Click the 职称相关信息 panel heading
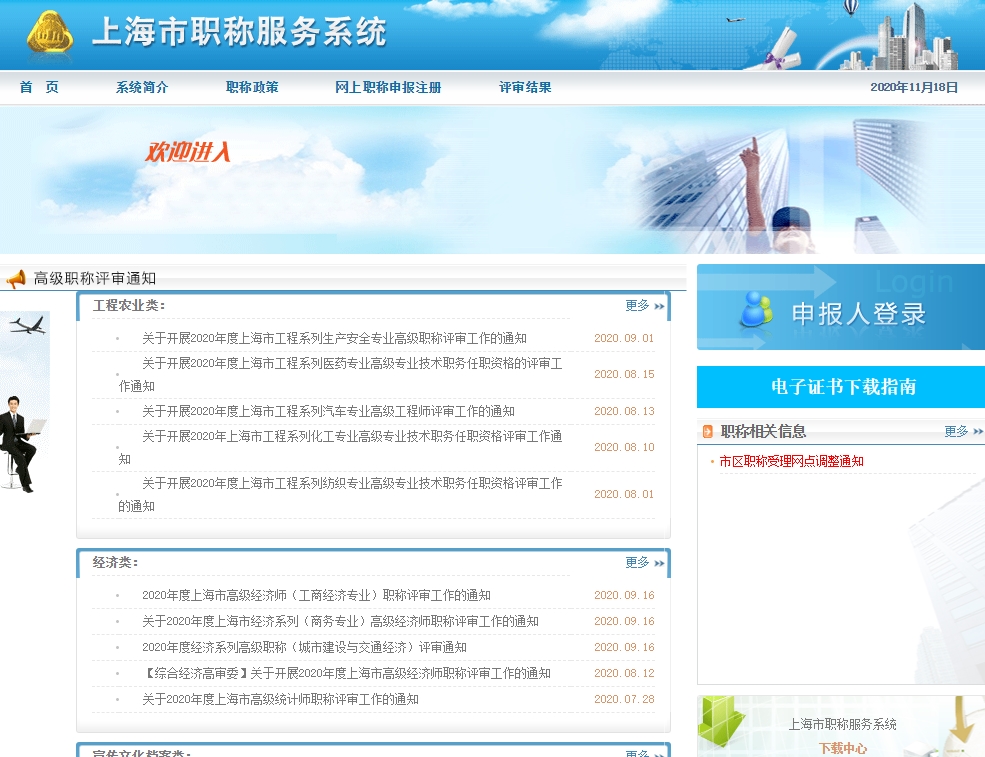This screenshot has width=985, height=757. coord(763,432)
